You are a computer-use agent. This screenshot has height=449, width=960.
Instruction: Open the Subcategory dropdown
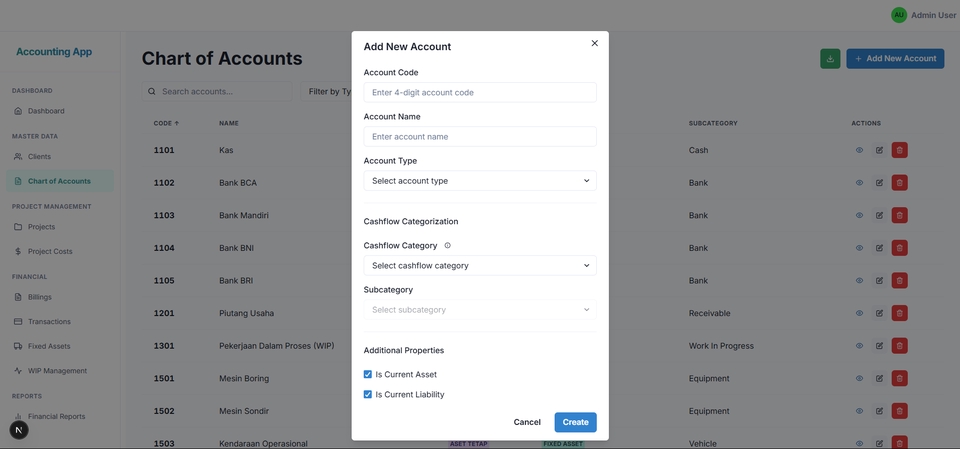point(480,310)
